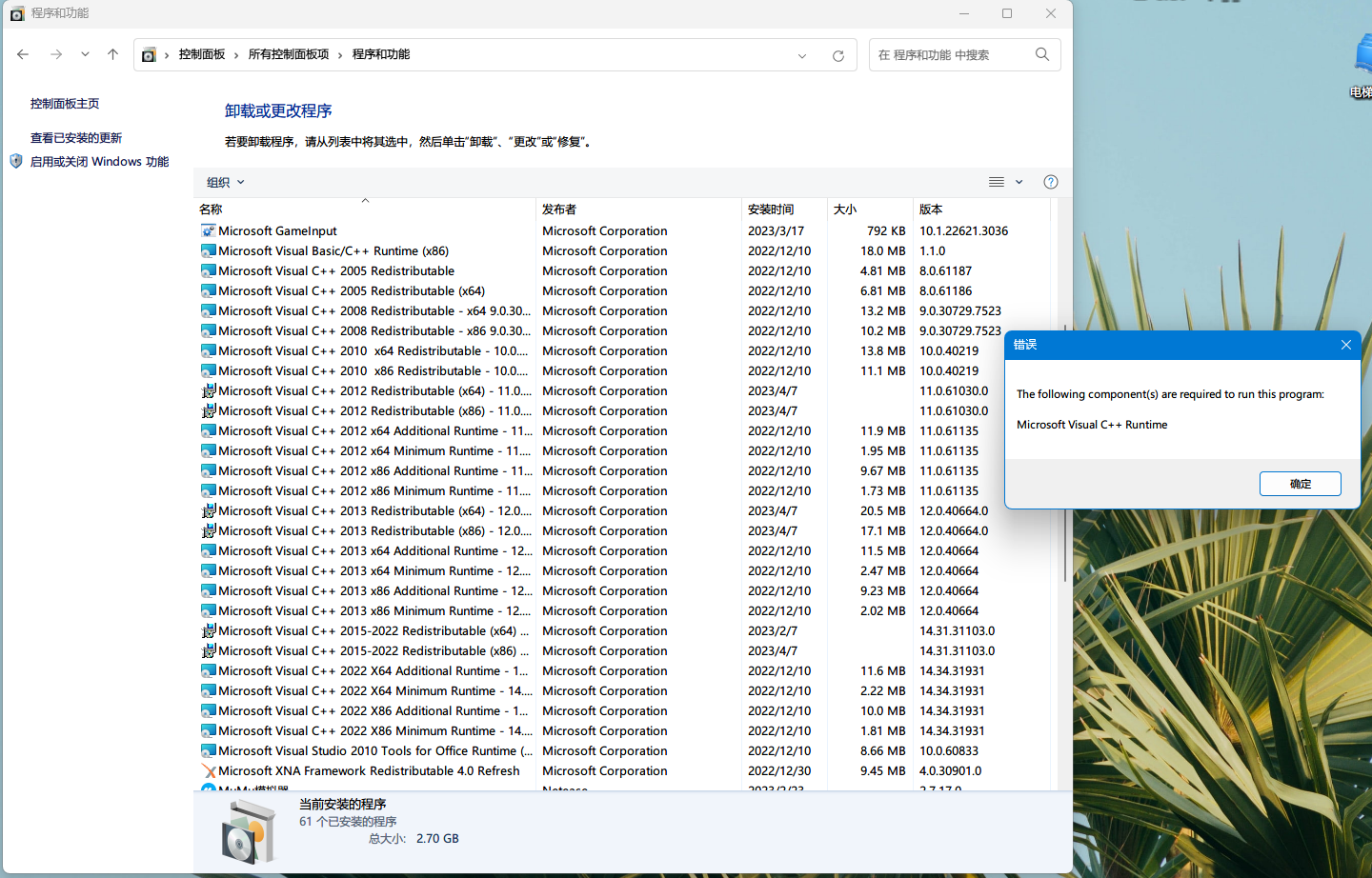Select Microsoft XNA Framework Redistributable icon
Image resolution: width=1372 pixels, height=878 pixels.
pyautogui.click(x=209, y=771)
